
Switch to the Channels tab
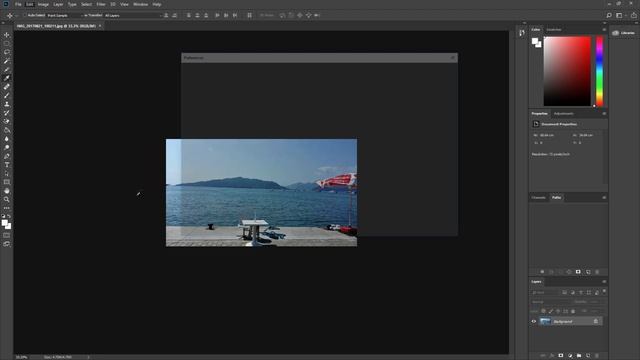click(538, 198)
